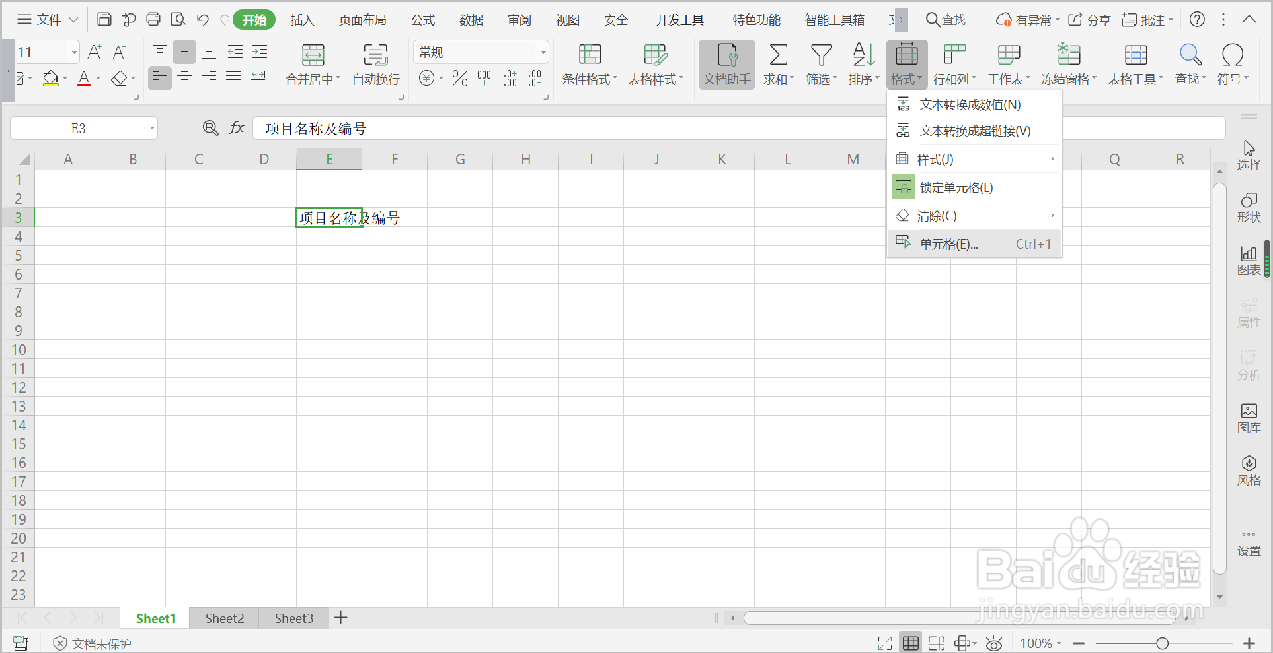Click the 筛选 filter funnel icon

click(821, 55)
